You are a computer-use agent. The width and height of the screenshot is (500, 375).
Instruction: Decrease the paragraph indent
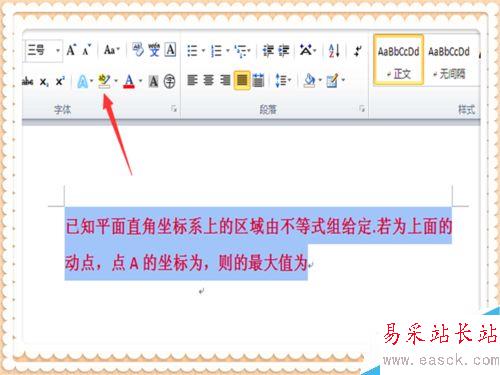click(268, 50)
